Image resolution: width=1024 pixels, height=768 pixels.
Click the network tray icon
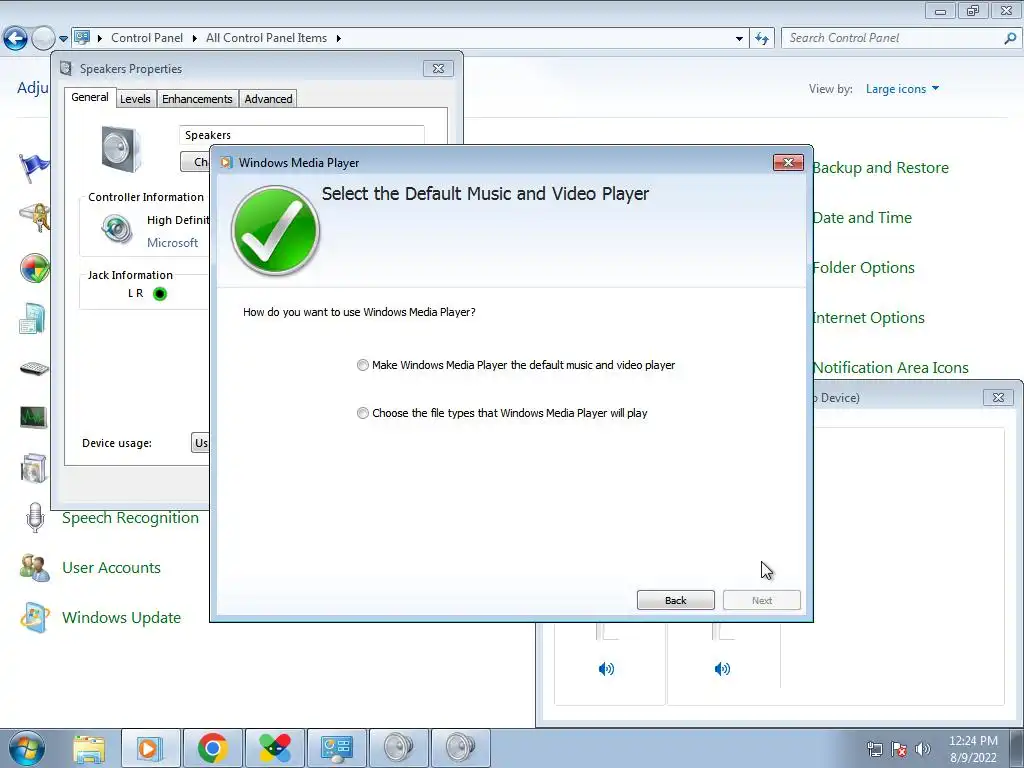click(x=874, y=749)
